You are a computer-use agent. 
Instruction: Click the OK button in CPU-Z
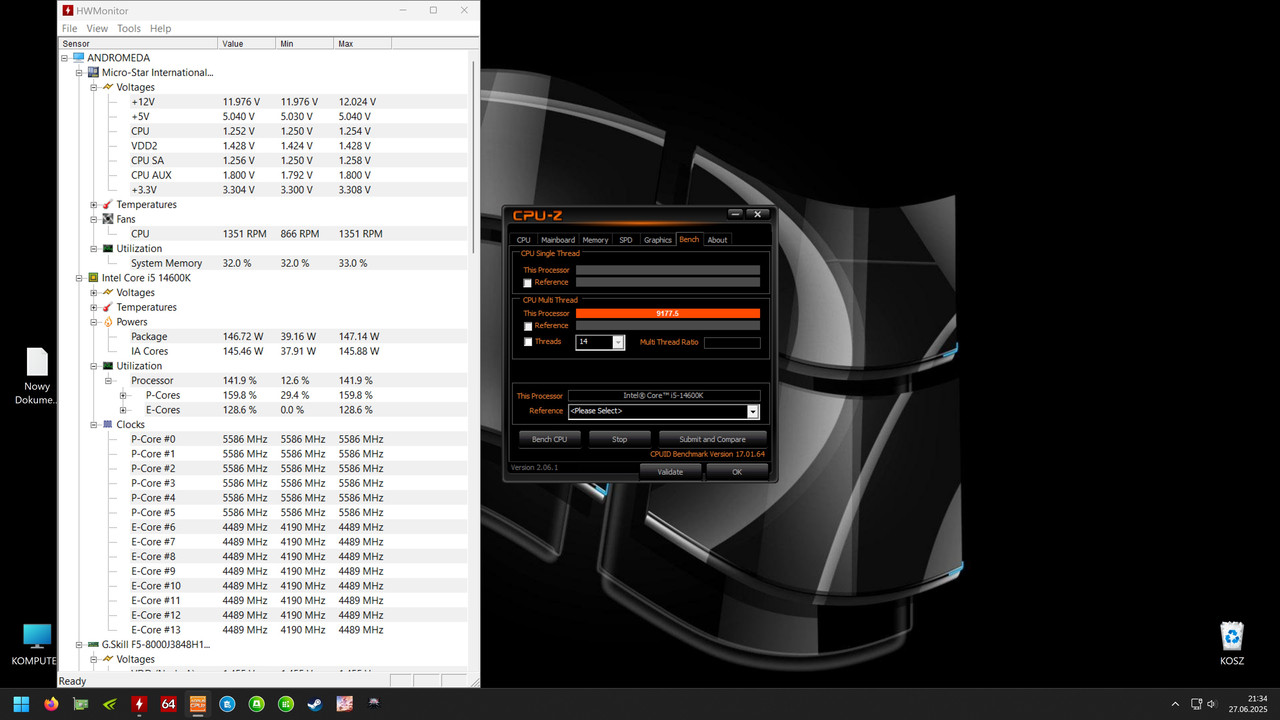pyautogui.click(x=737, y=472)
